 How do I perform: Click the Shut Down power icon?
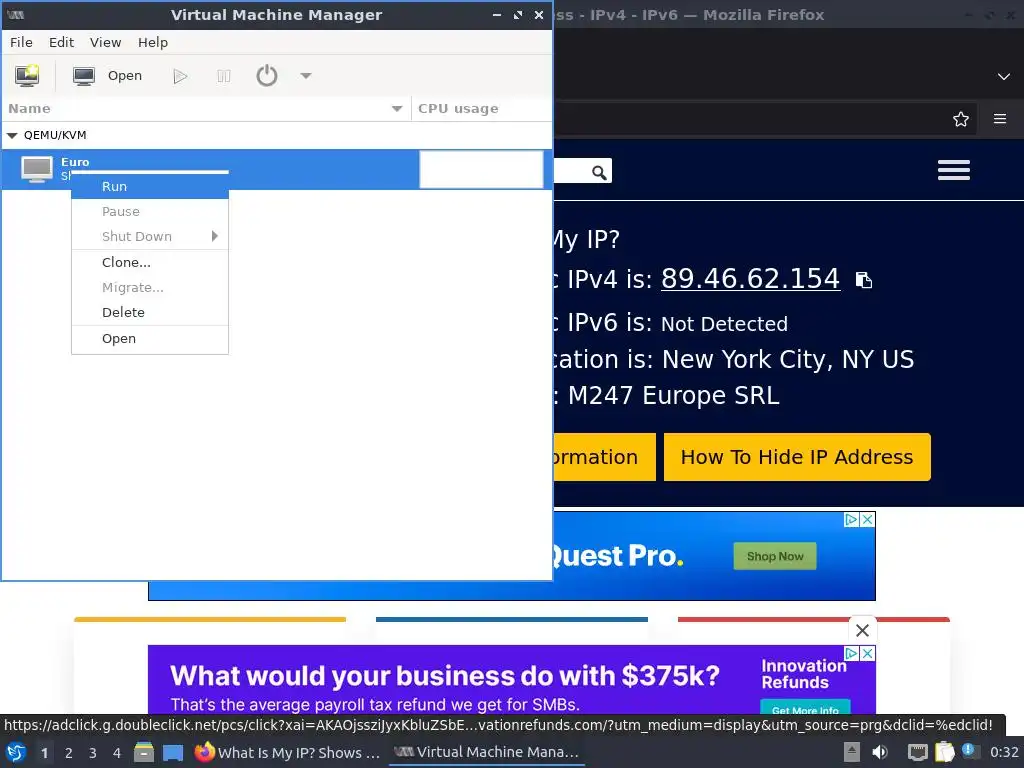point(266,76)
